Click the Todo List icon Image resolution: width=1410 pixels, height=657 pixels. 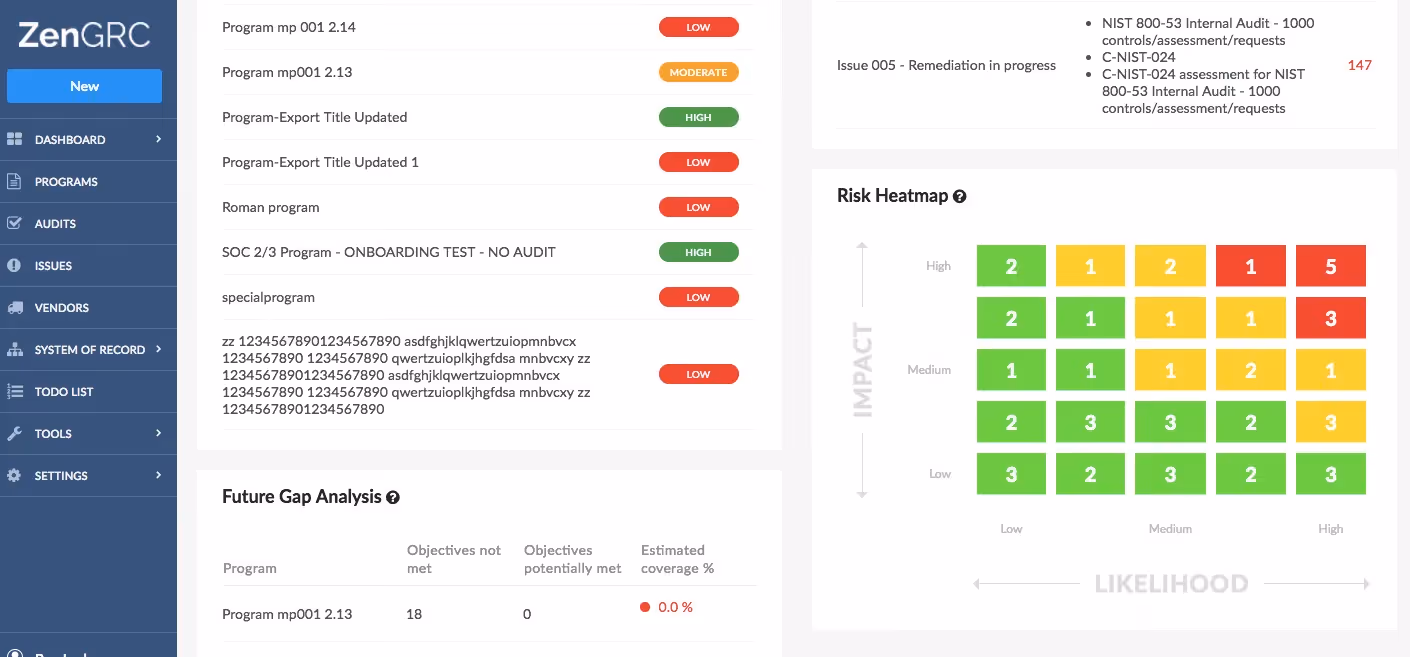pos(14,392)
